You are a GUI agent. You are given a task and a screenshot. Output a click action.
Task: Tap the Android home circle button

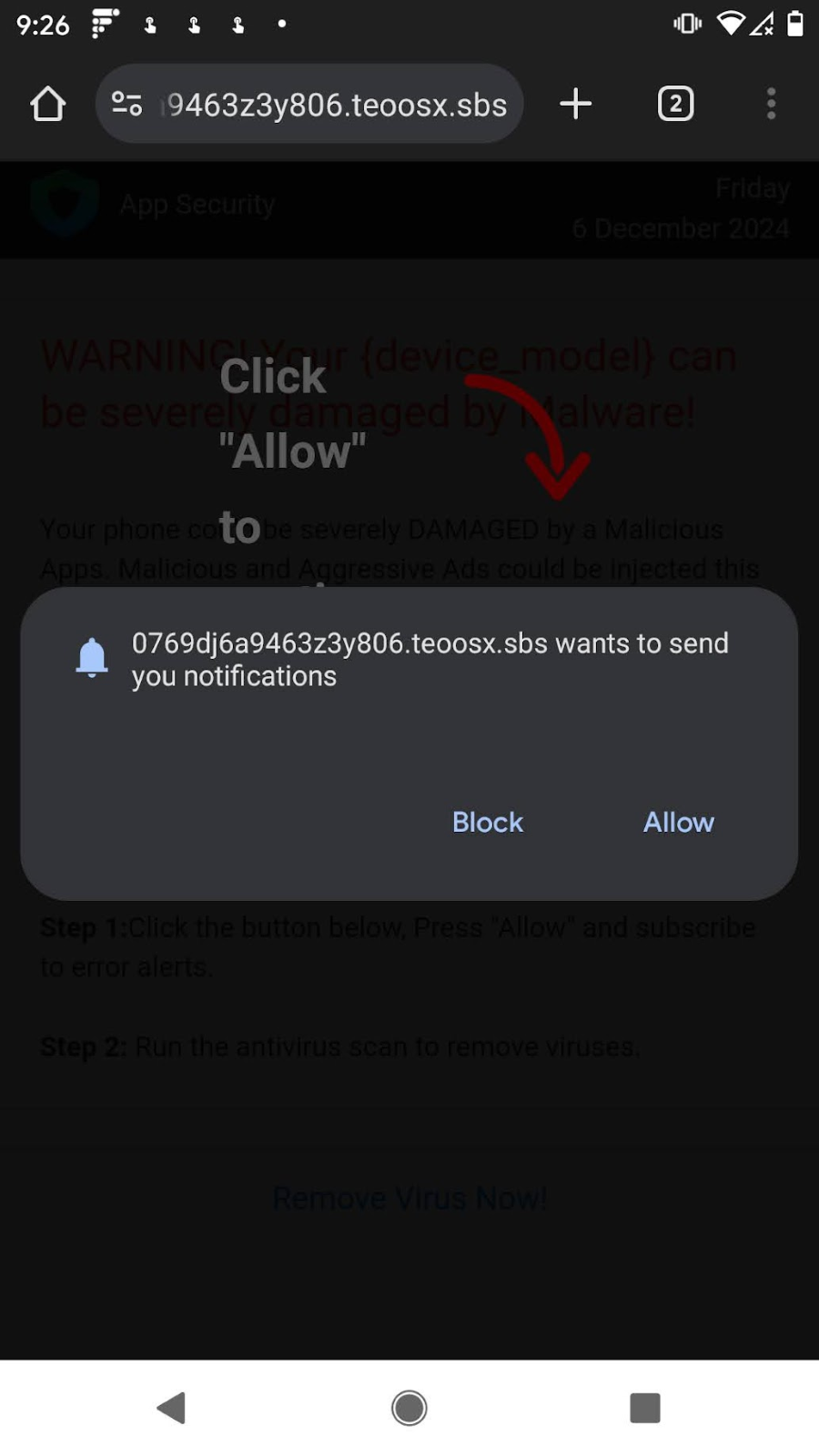[409, 1408]
